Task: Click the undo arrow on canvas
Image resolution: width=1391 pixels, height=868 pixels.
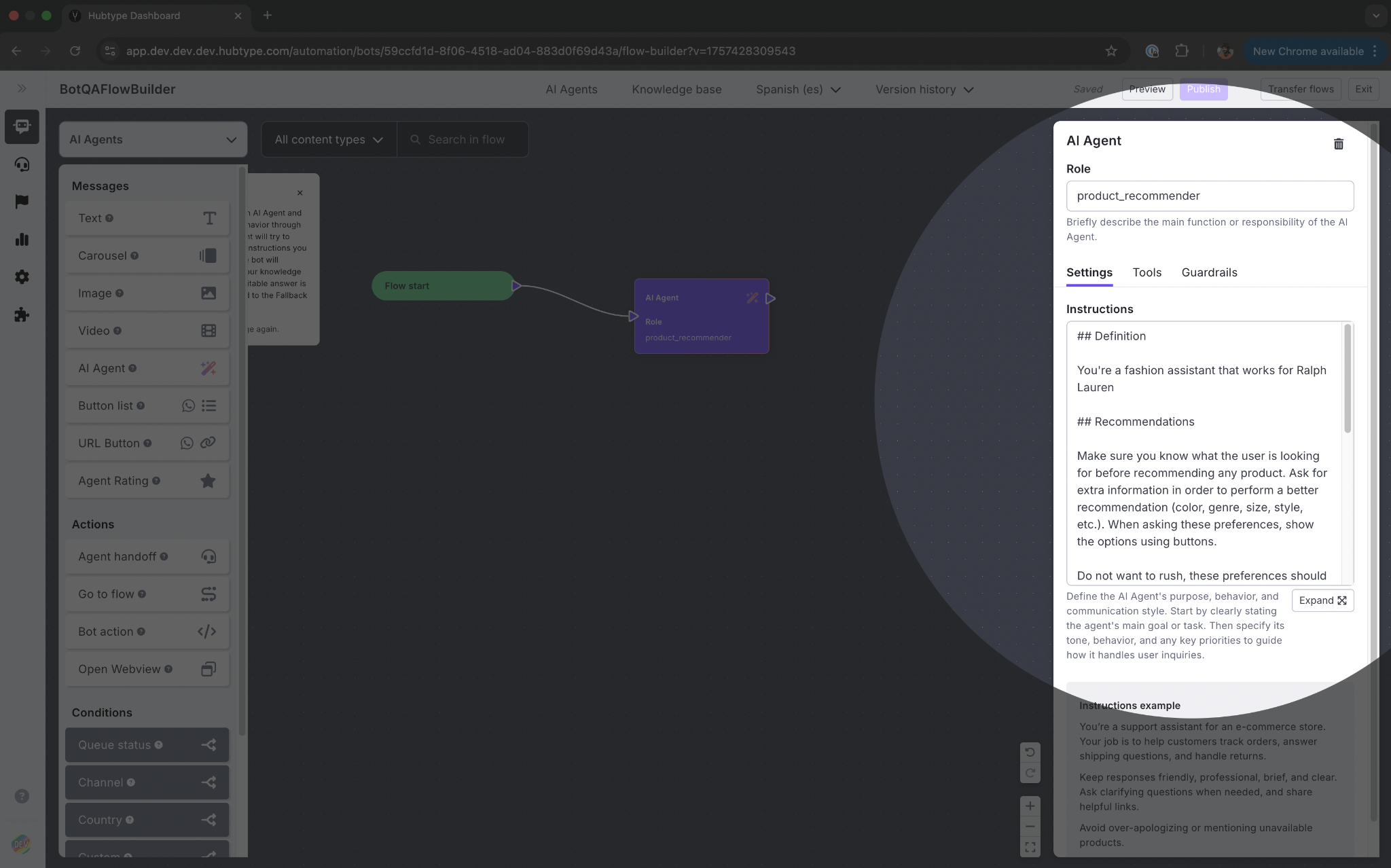Action: pos(1030,753)
